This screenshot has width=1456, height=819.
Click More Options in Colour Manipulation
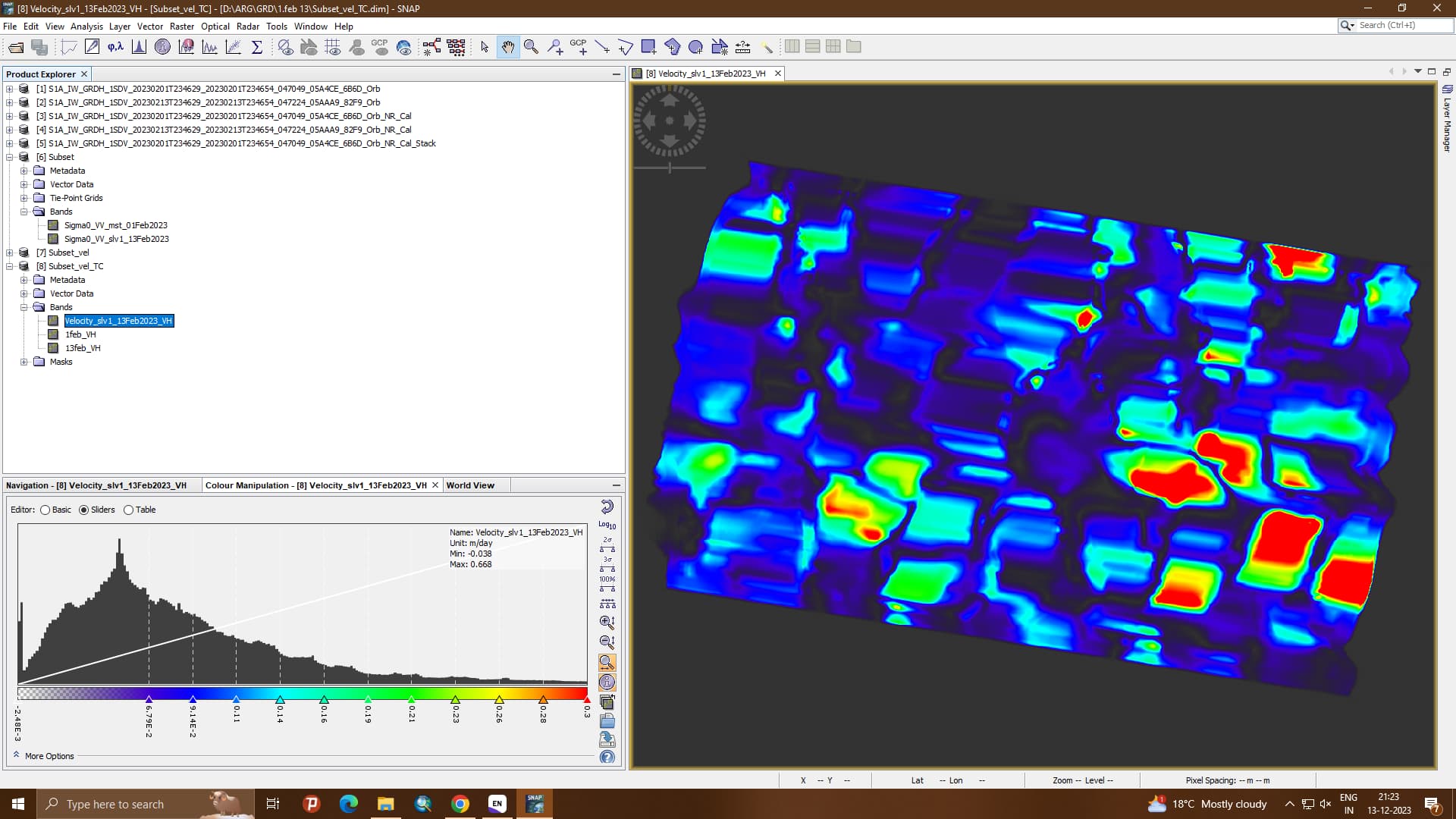tap(47, 755)
